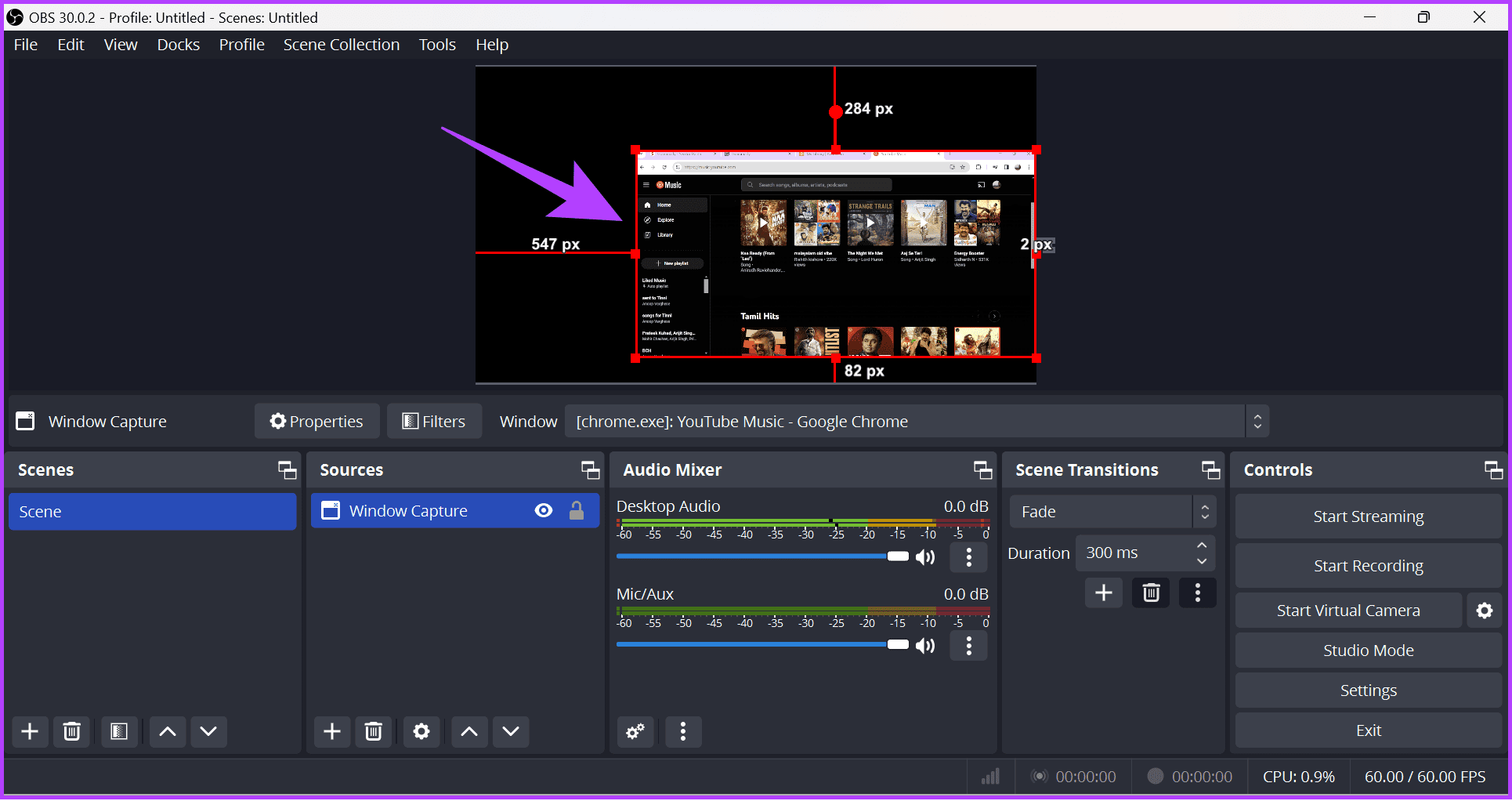Start recording
Image resolution: width=1512 pixels, height=801 pixels.
[1368, 565]
